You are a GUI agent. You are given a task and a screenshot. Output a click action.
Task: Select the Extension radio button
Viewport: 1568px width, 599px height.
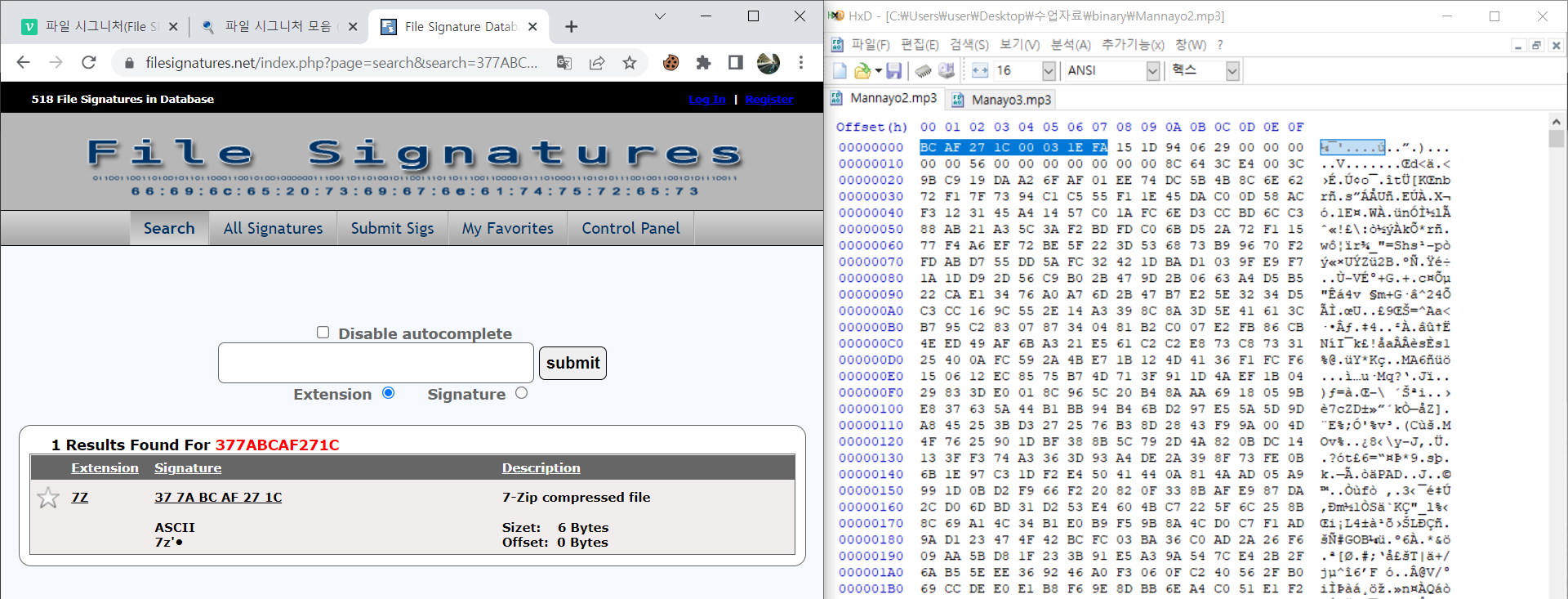coord(389,393)
